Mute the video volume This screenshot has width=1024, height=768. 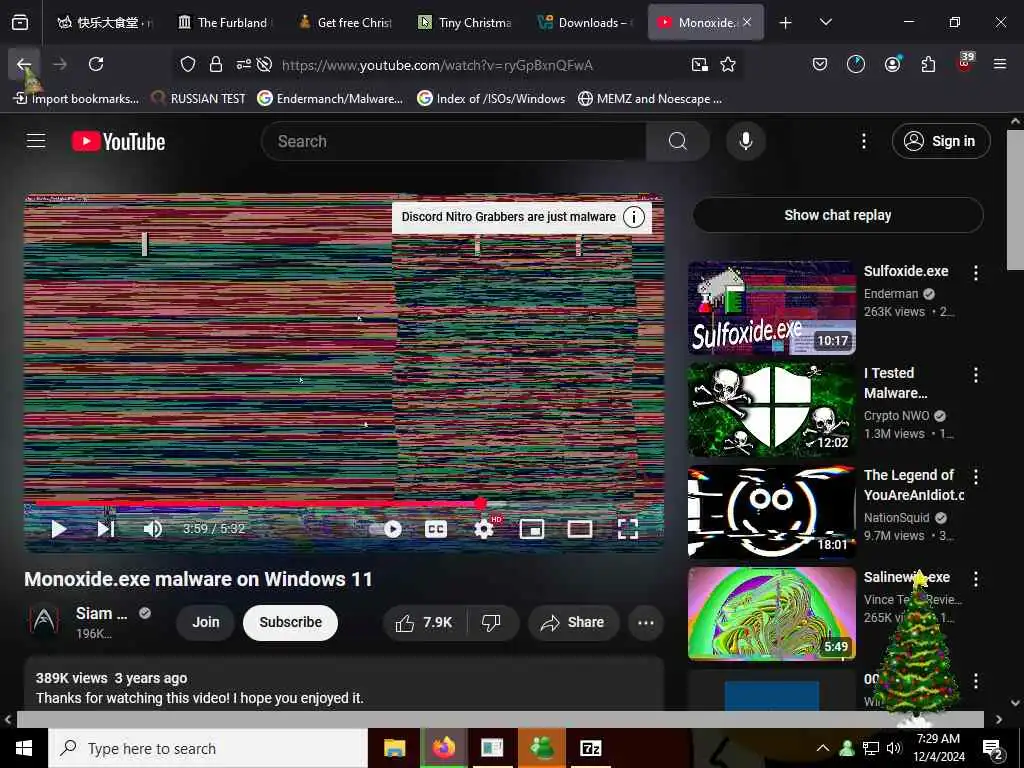pyautogui.click(x=153, y=529)
